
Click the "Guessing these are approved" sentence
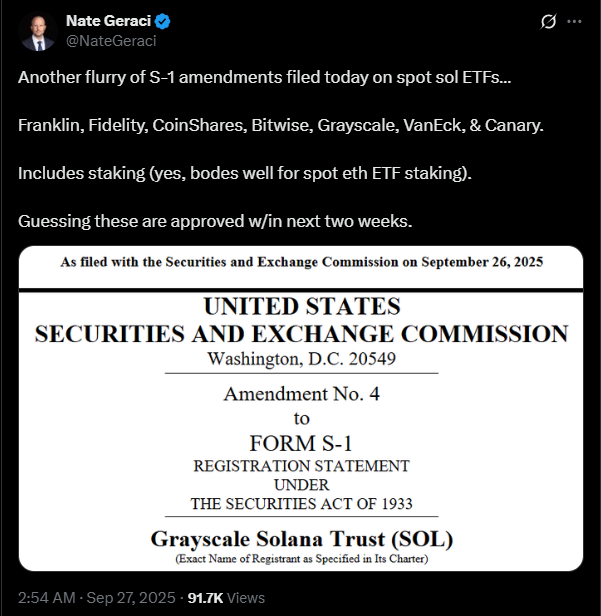215,221
